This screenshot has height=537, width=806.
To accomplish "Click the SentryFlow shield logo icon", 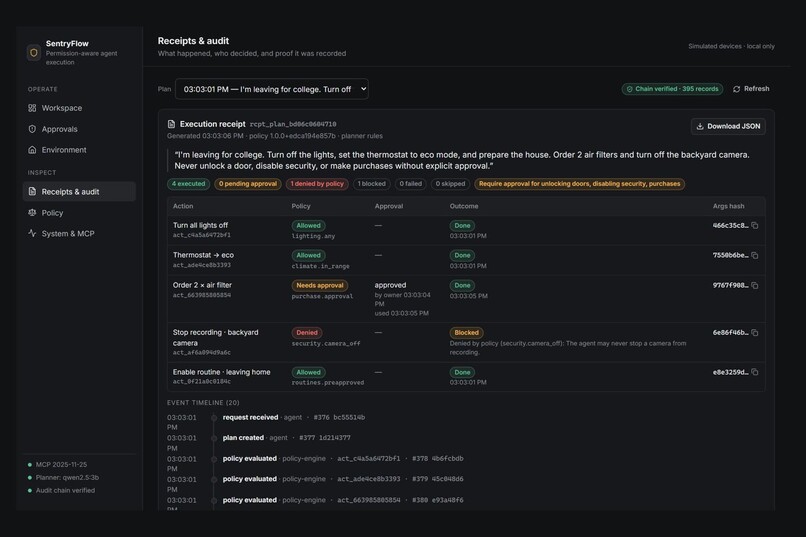I will coord(34,52).
